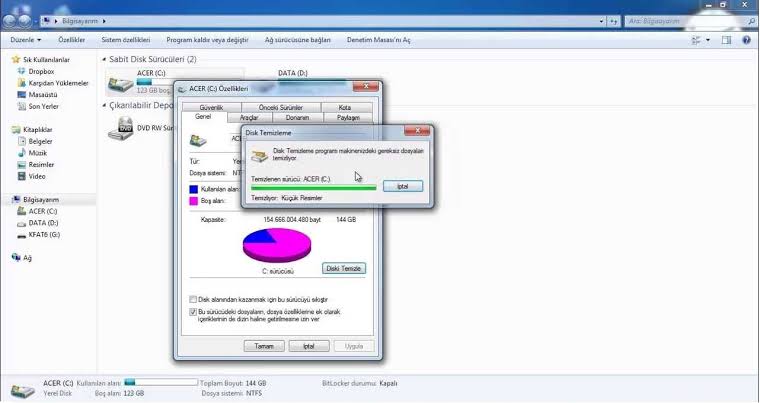Switch to Paylaşım tab
The width and height of the screenshot is (760, 403).
coord(348,117)
